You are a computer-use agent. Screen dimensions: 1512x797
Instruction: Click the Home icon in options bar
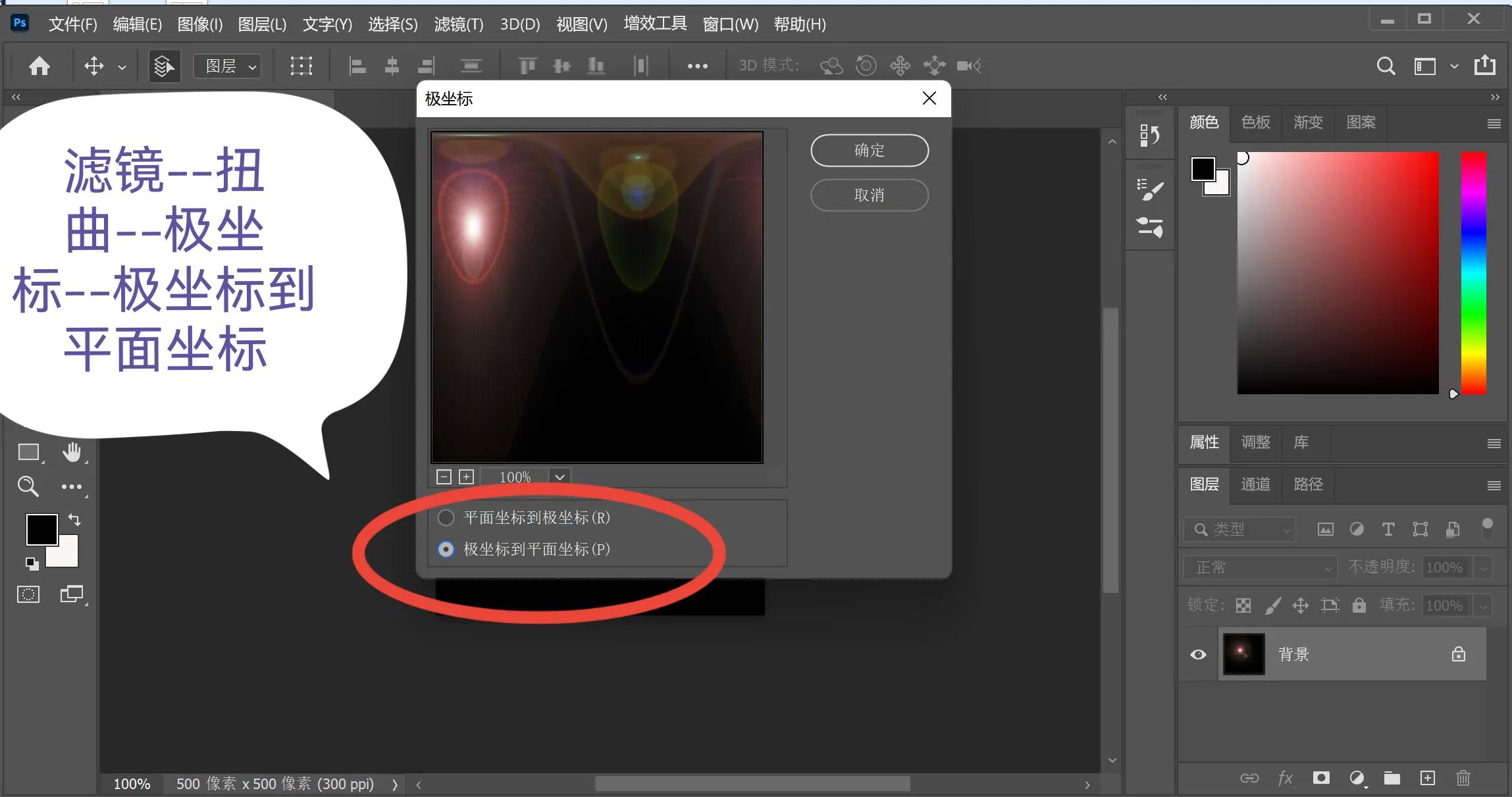tap(39, 66)
